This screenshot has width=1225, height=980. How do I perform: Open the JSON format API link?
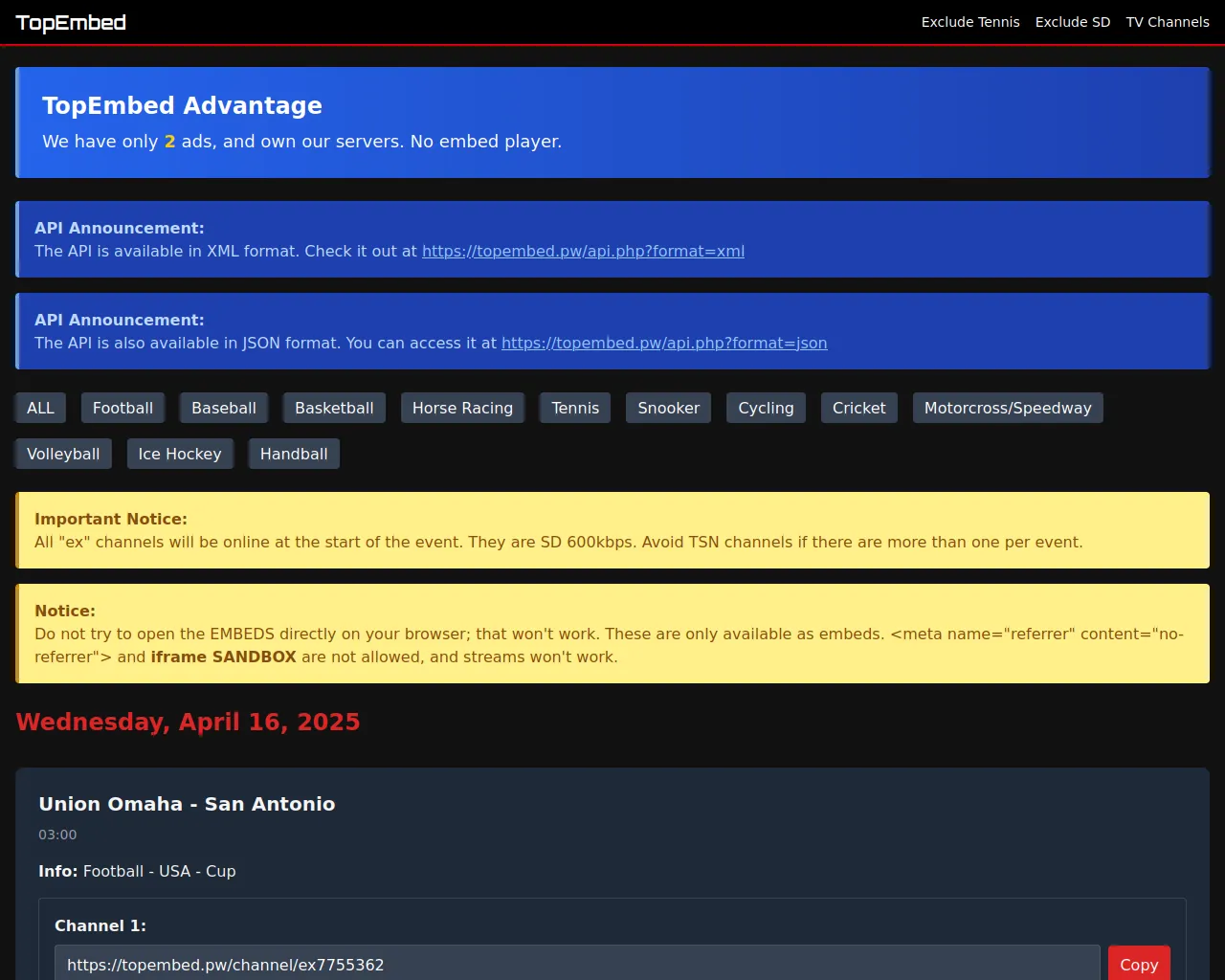(x=664, y=343)
